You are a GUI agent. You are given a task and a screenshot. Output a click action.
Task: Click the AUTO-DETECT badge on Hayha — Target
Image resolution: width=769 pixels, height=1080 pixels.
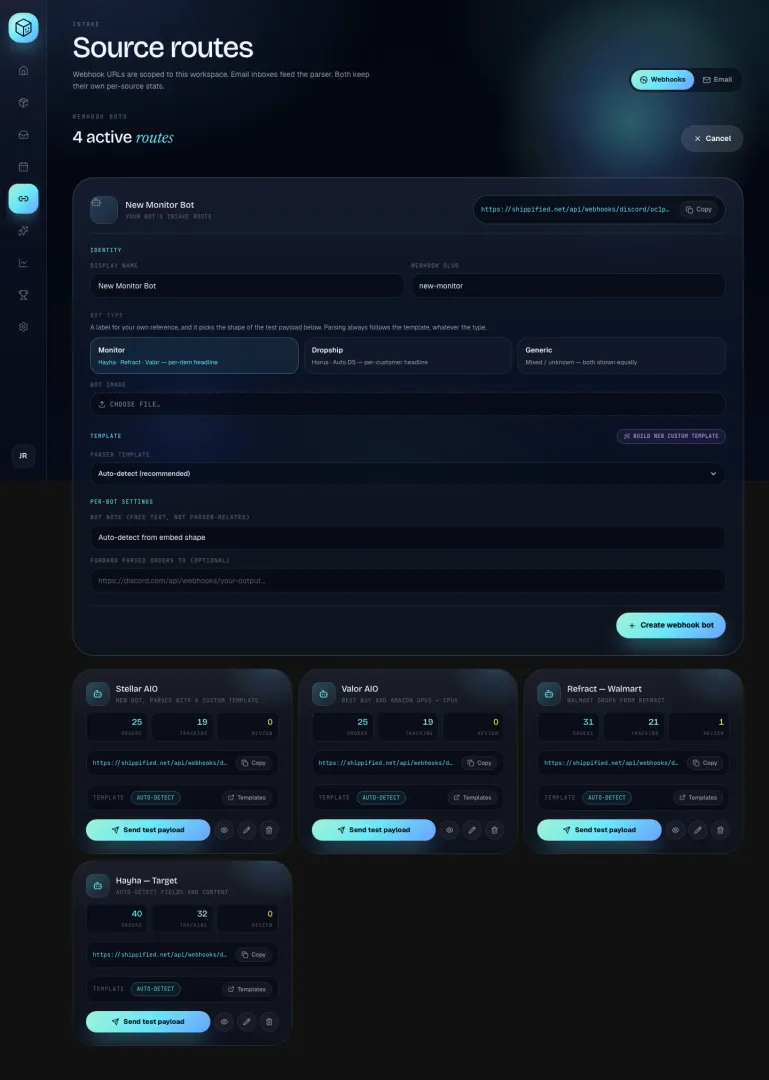coord(156,989)
